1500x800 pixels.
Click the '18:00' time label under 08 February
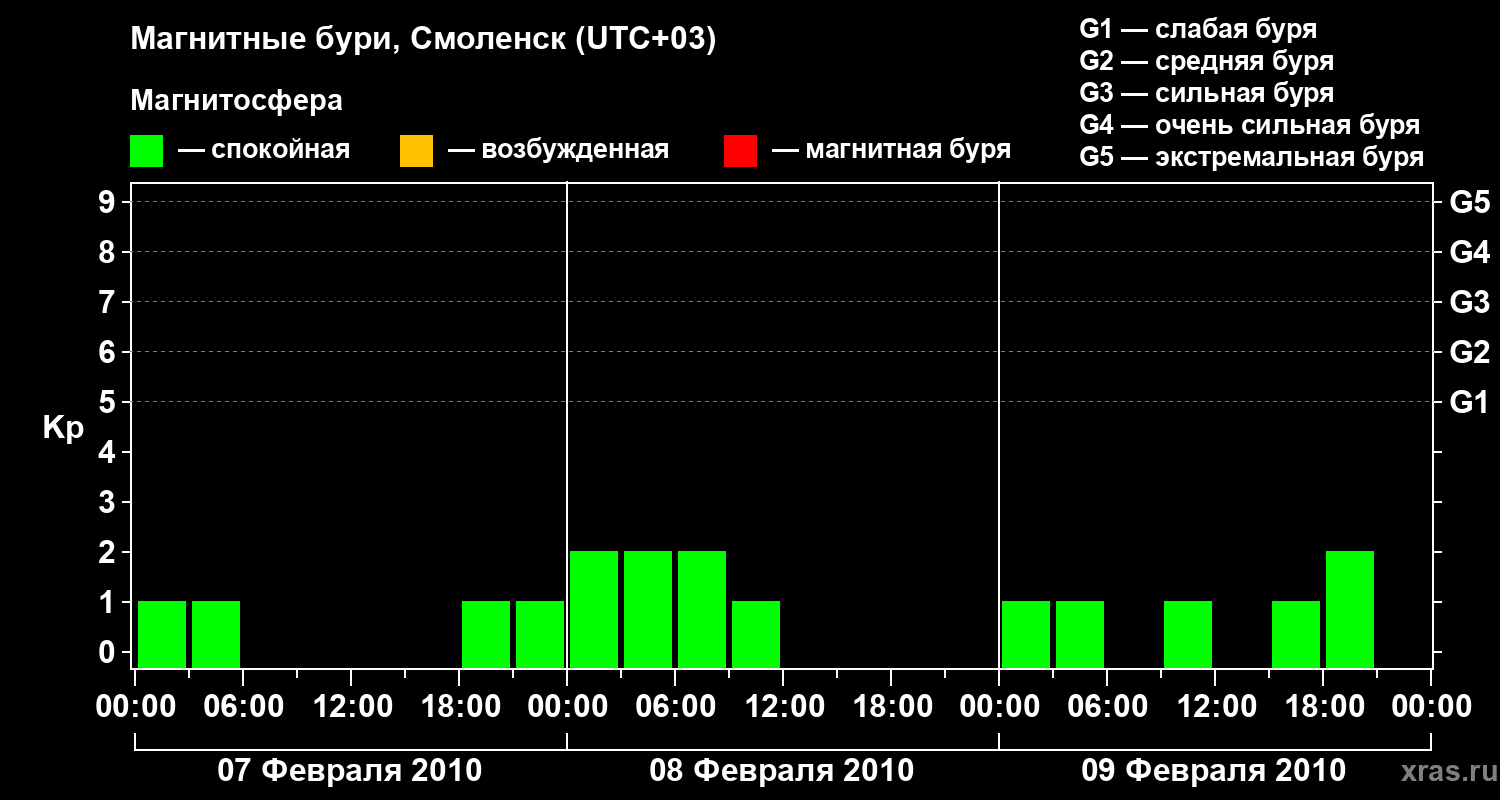coord(891,707)
